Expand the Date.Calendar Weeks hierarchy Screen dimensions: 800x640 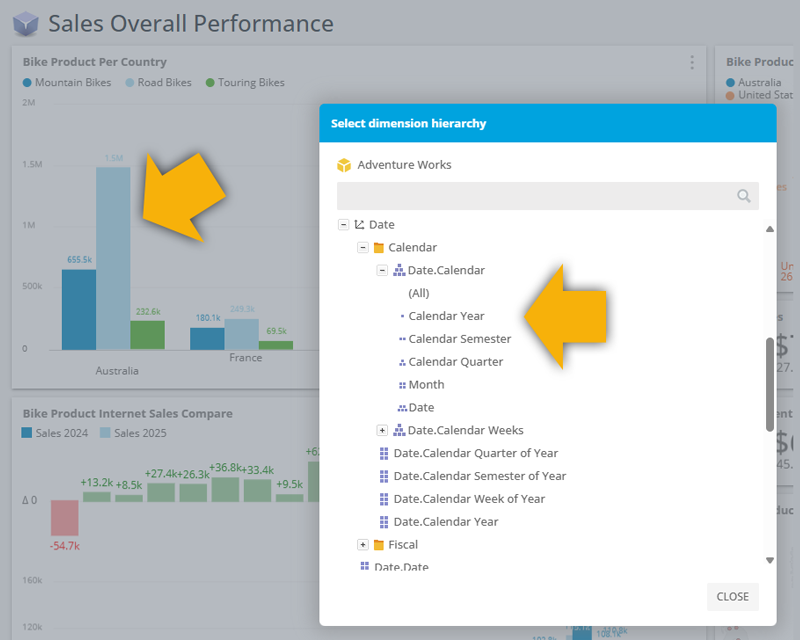pos(382,430)
